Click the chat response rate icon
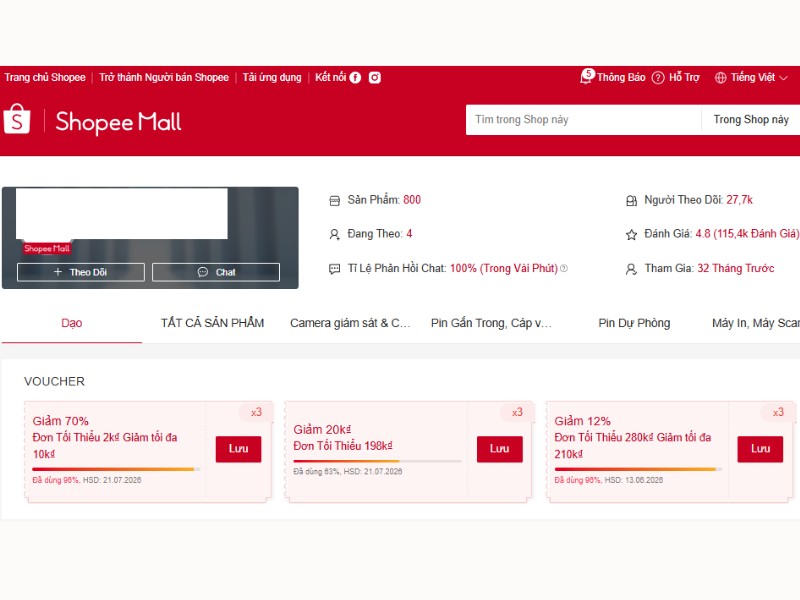The width and height of the screenshot is (800, 600). (335, 269)
